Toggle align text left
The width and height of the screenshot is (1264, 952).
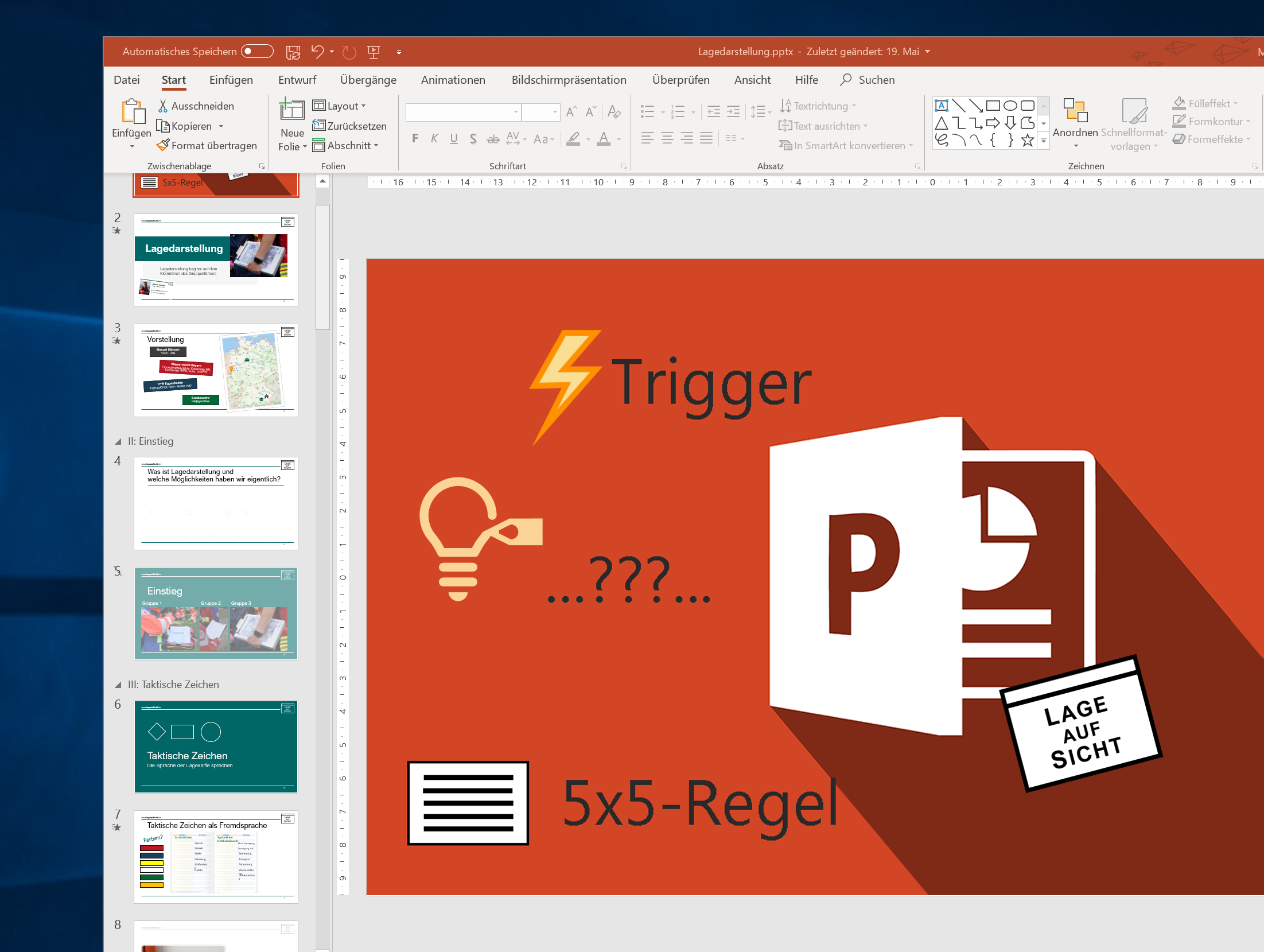click(647, 138)
